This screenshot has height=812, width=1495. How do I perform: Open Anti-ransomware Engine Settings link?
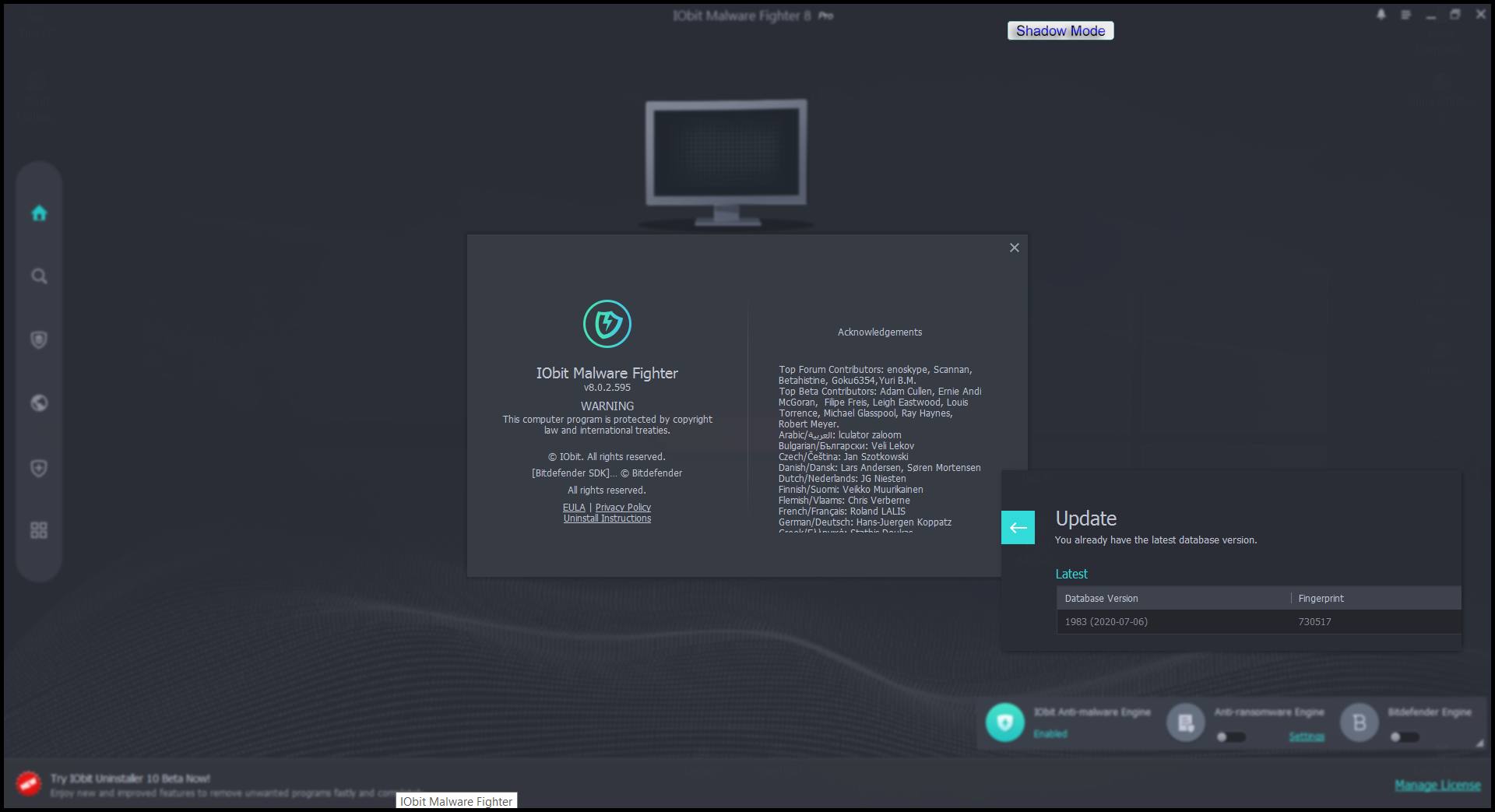point(1307,736)
